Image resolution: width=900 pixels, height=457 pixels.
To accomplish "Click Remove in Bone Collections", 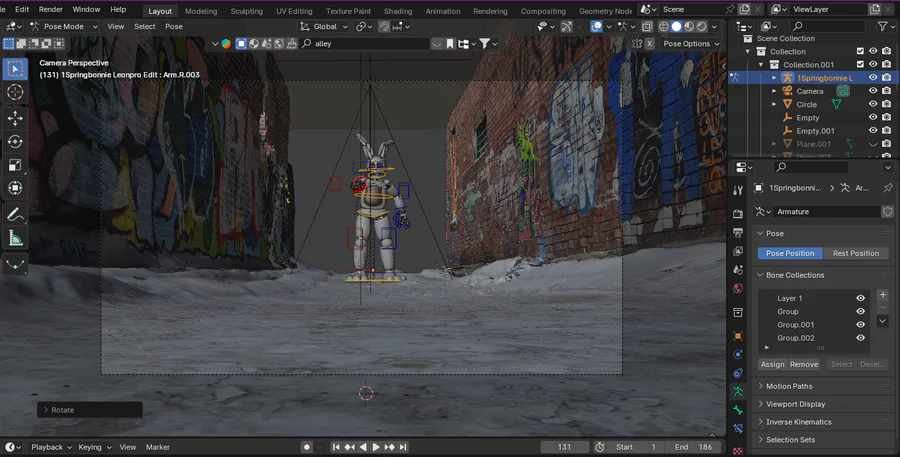I will 804,365.
